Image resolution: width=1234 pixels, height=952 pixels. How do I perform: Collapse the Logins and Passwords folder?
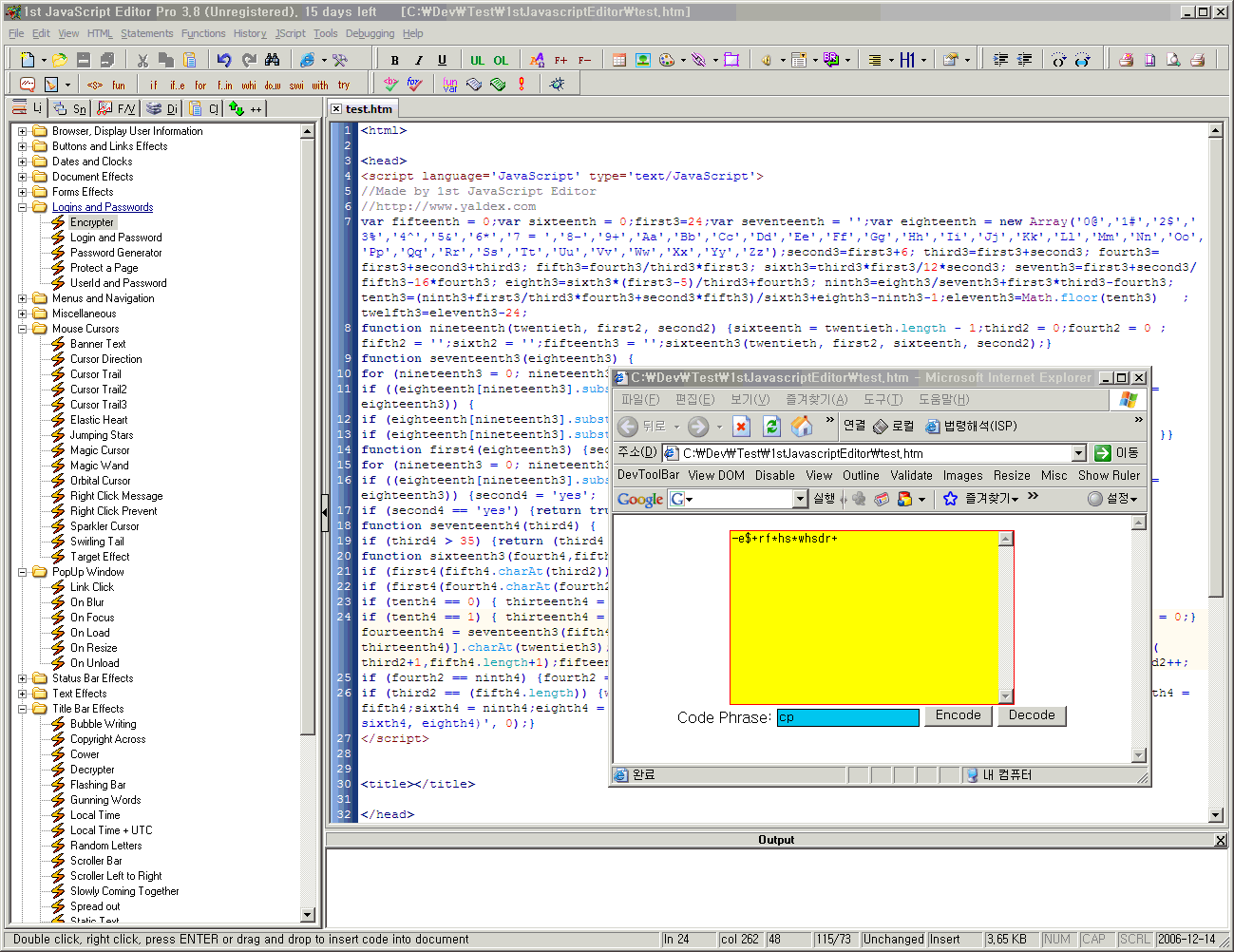pyautogui.click(x=23, y=207)
